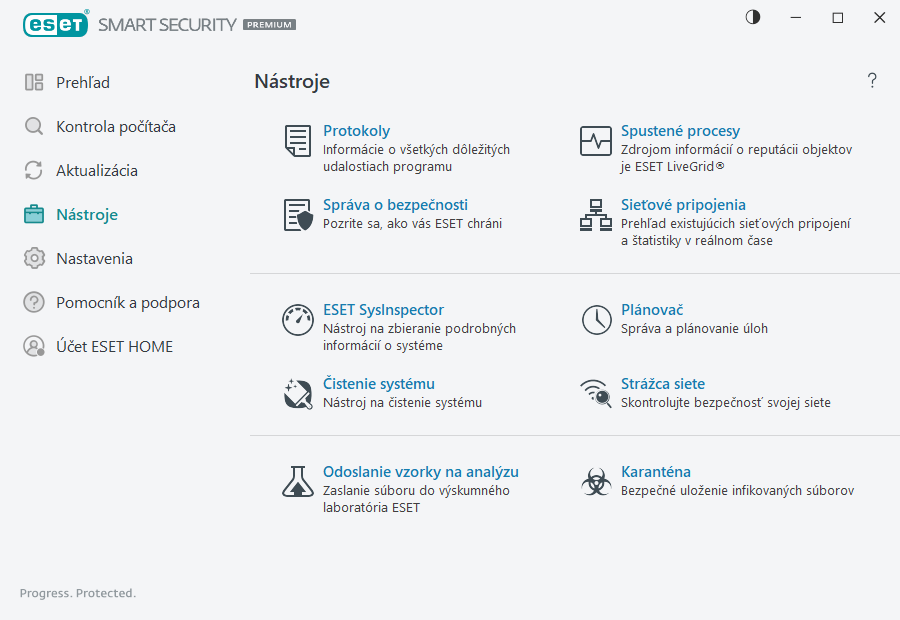Open Pomocník a podpora
Screen dimensions: 900x620
click(x=127, y=302)
